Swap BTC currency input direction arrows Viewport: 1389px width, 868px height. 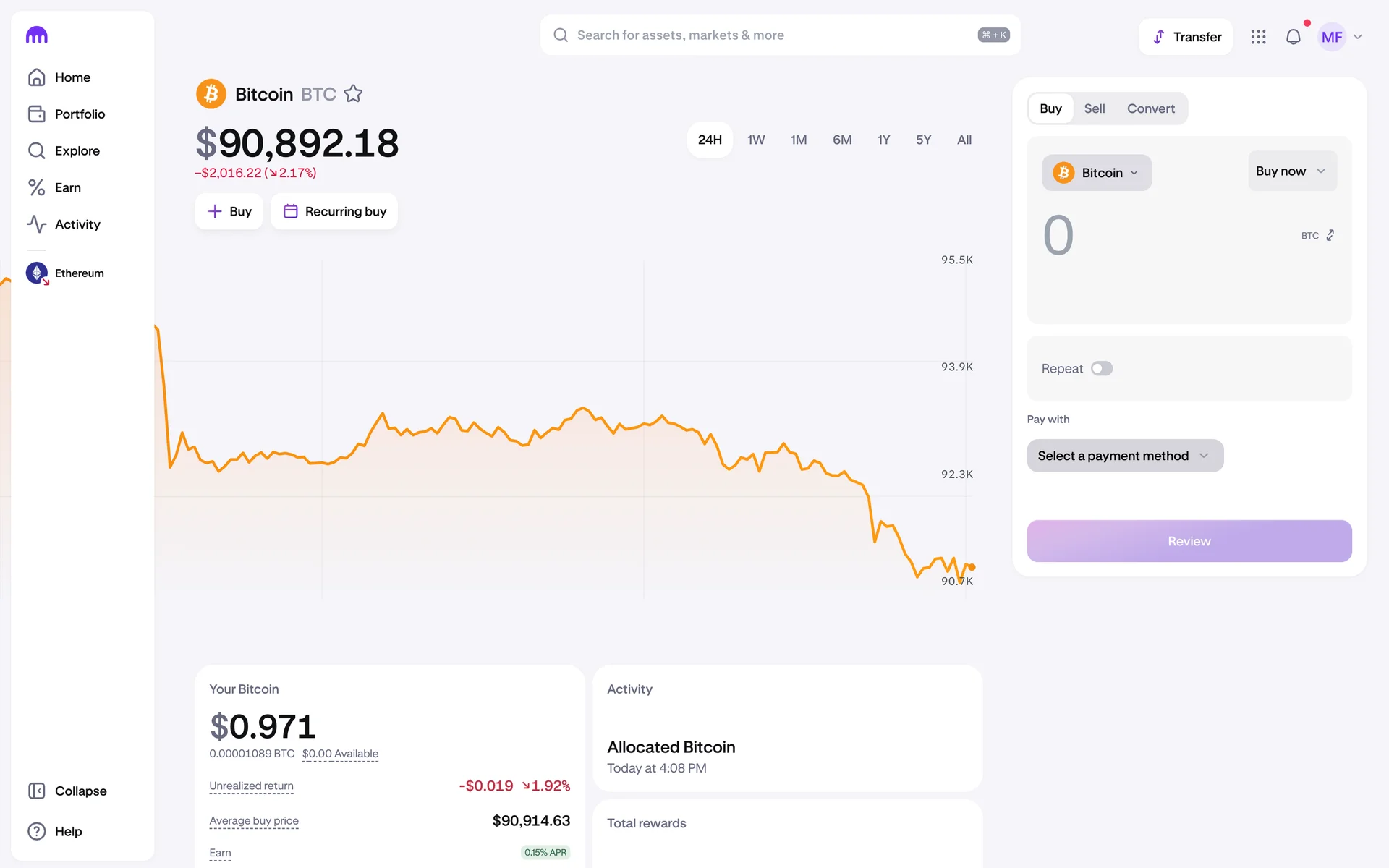tap(1330, 236)
